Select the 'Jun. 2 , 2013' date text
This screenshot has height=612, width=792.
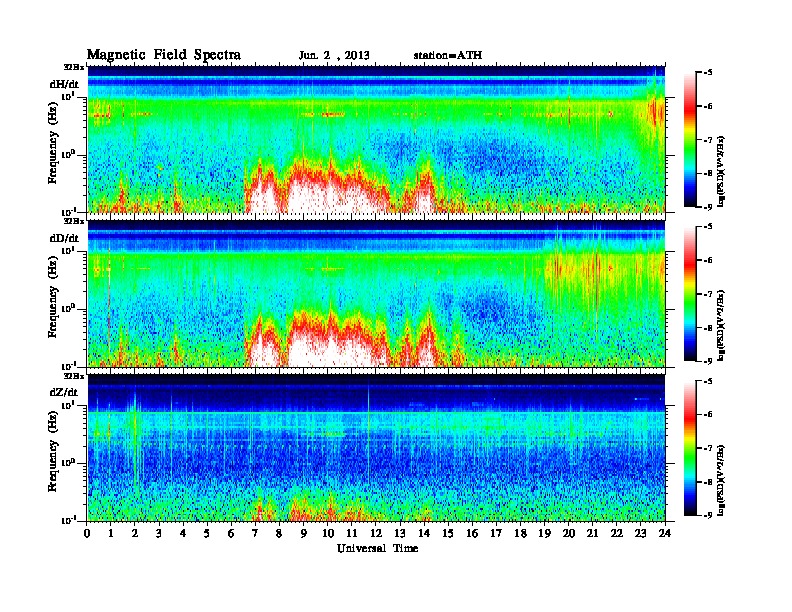click(x=334, y=56)
